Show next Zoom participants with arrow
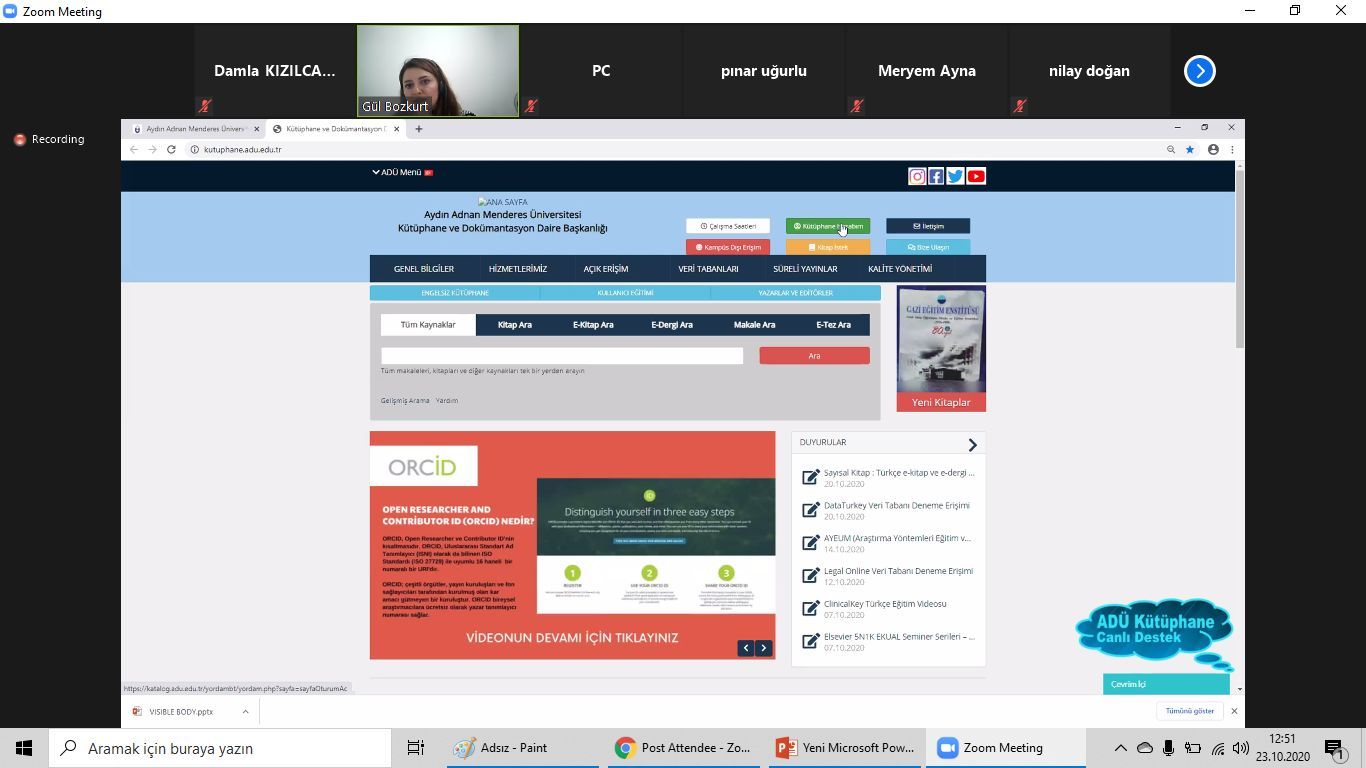Viewport: 1366px width, 768px height. 1199,71
